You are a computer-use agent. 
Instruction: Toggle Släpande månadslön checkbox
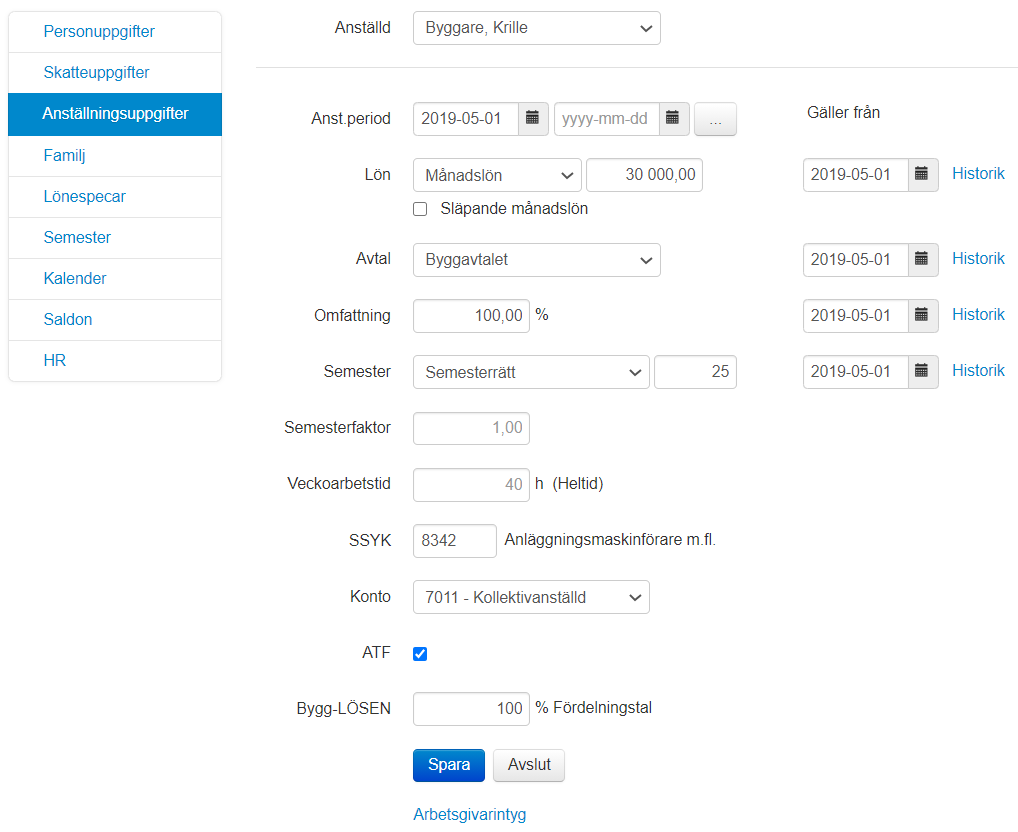[420, 209]
